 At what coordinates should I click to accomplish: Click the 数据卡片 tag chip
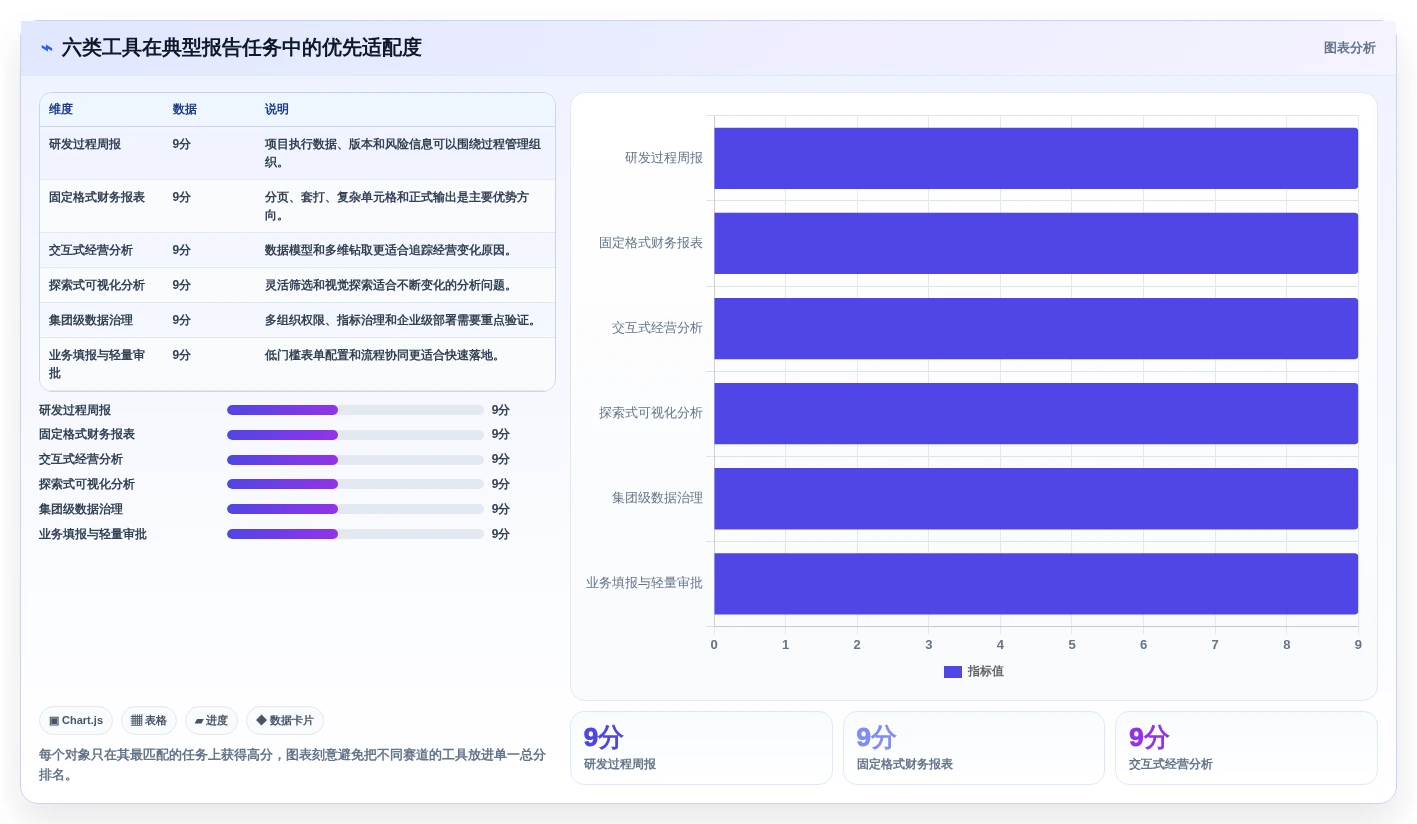(285, 720)
